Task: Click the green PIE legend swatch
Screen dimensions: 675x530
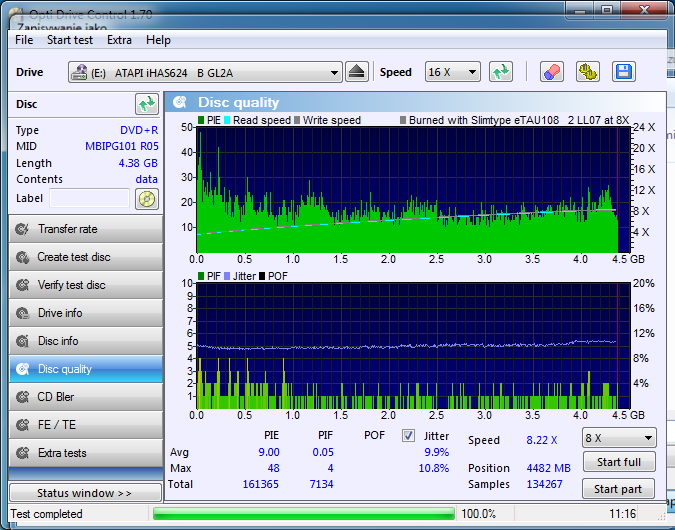Action: [201, 120]
